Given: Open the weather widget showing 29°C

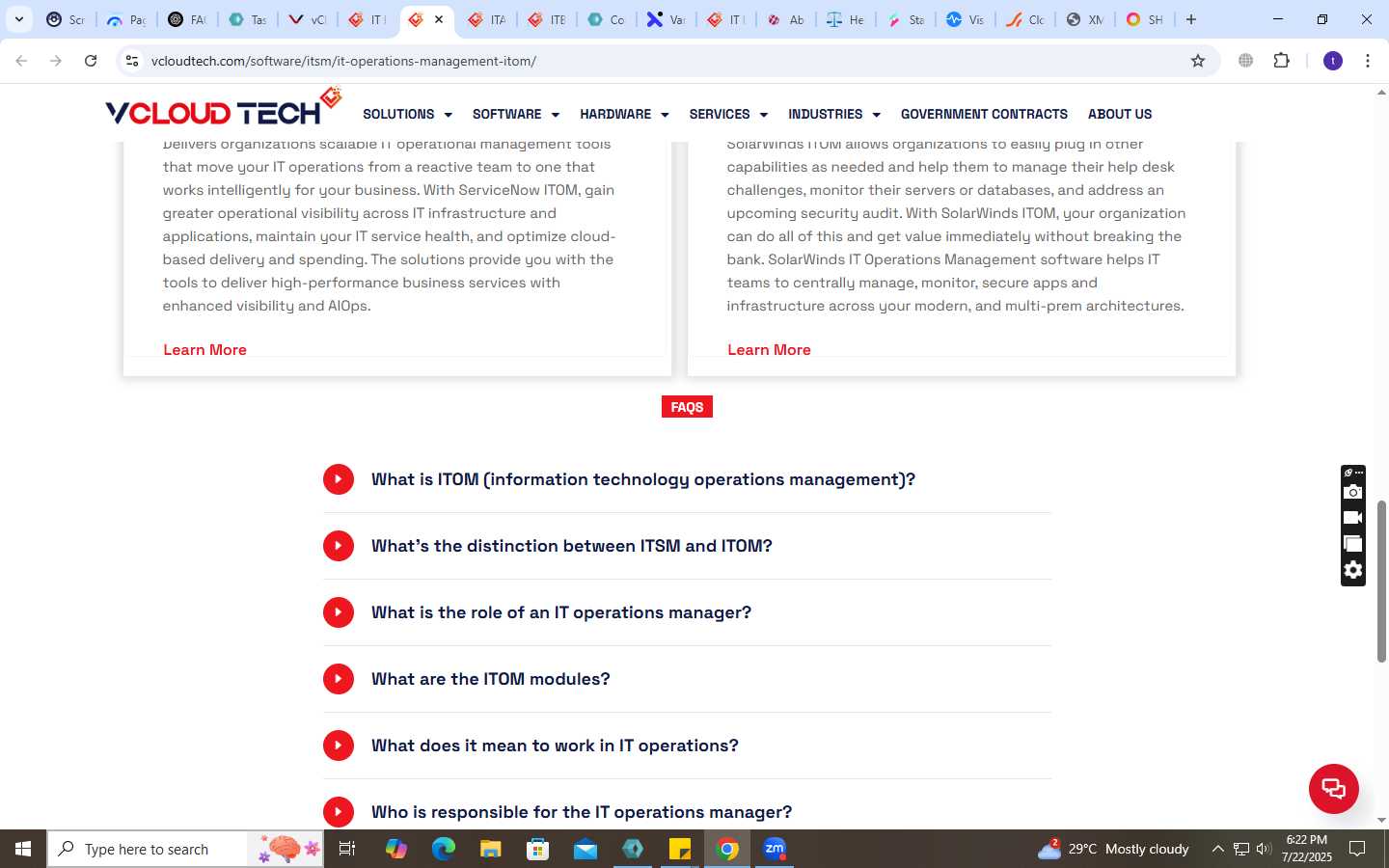Looking at the screenshot, I should [x=1113, y=849].
